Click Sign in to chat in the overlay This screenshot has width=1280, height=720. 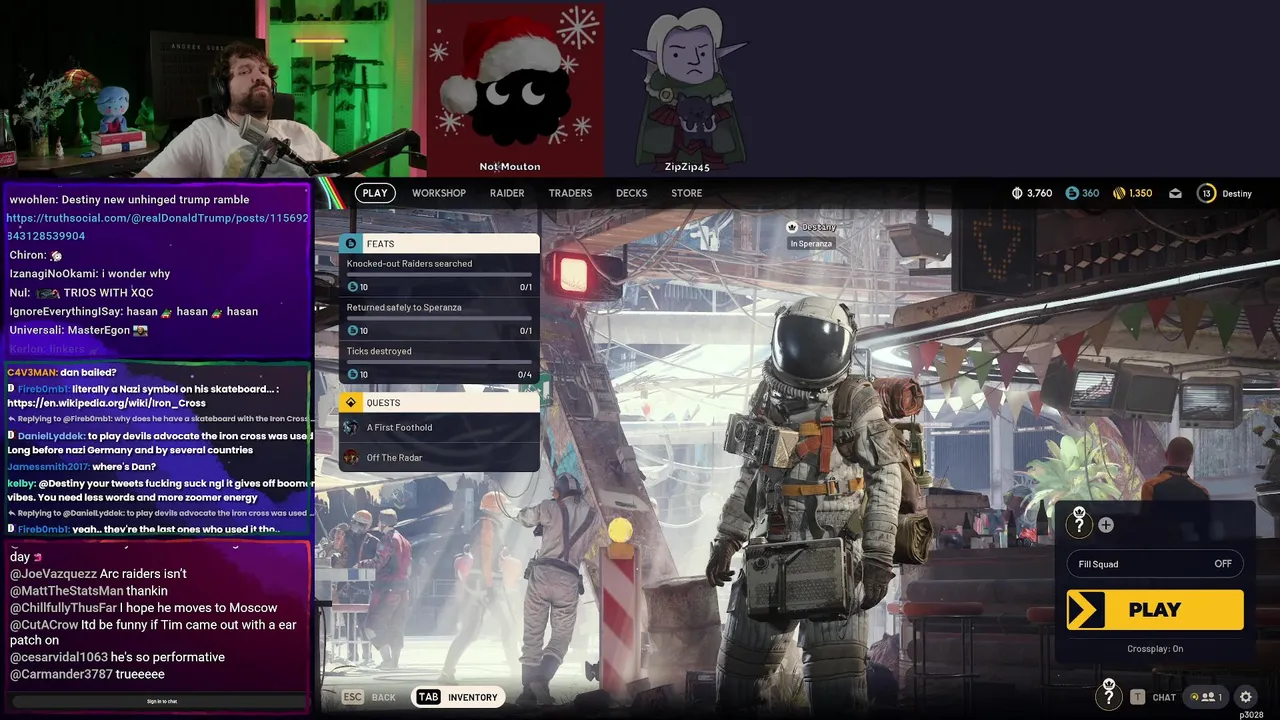[160, 701]
